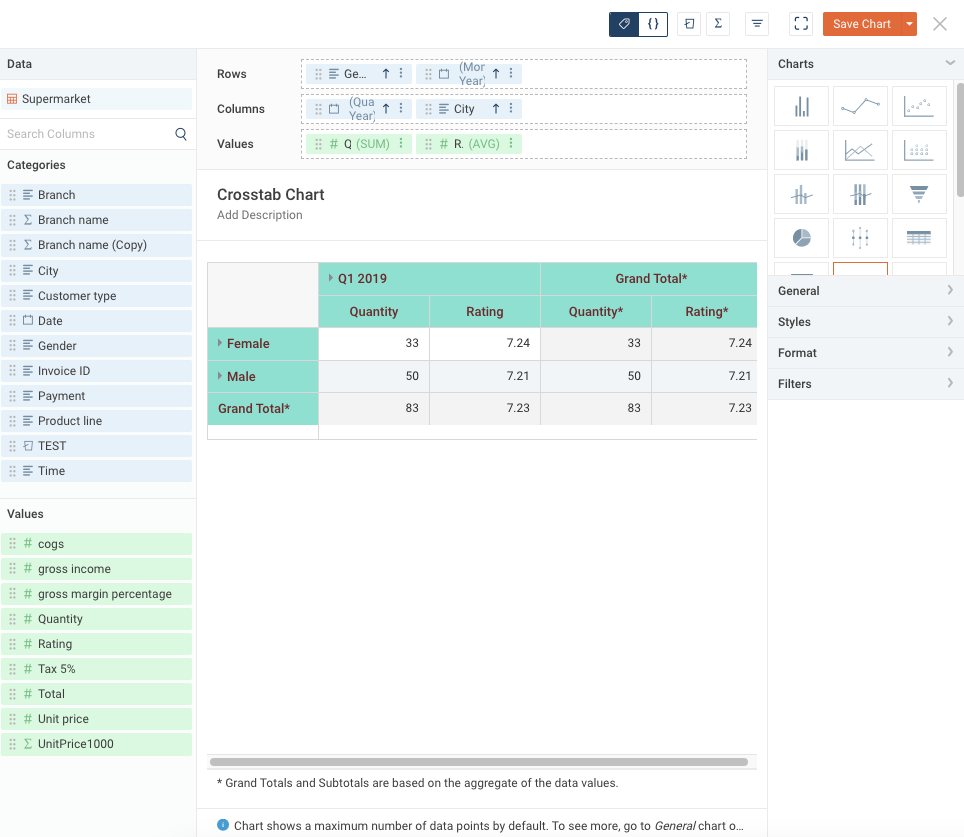Open the Filters section
This screenshot has height=837, width=964.
(866, 384)
